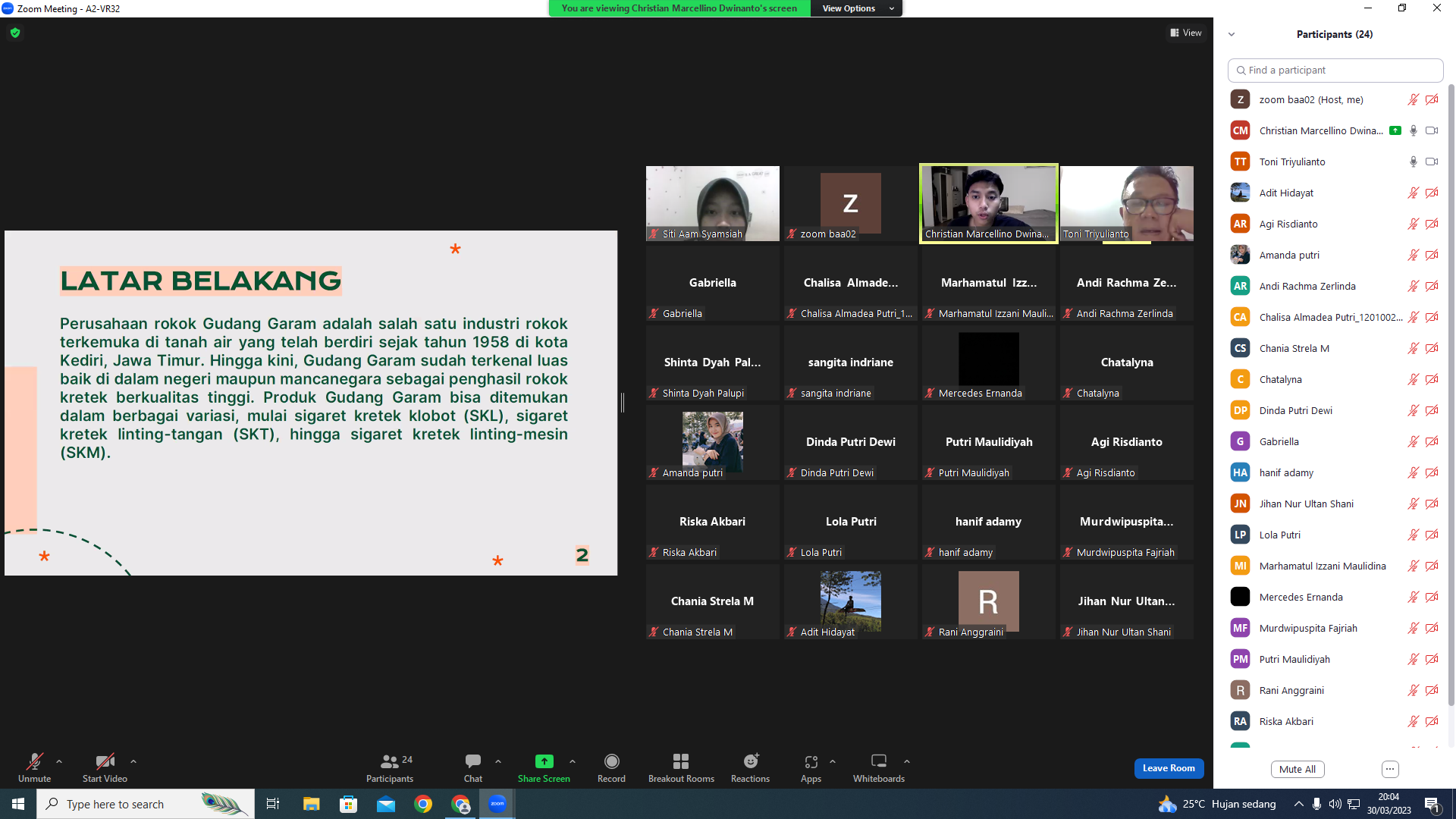Click the Leave Room button
Screen dimensions: 1456x819
click(1169, 768)
